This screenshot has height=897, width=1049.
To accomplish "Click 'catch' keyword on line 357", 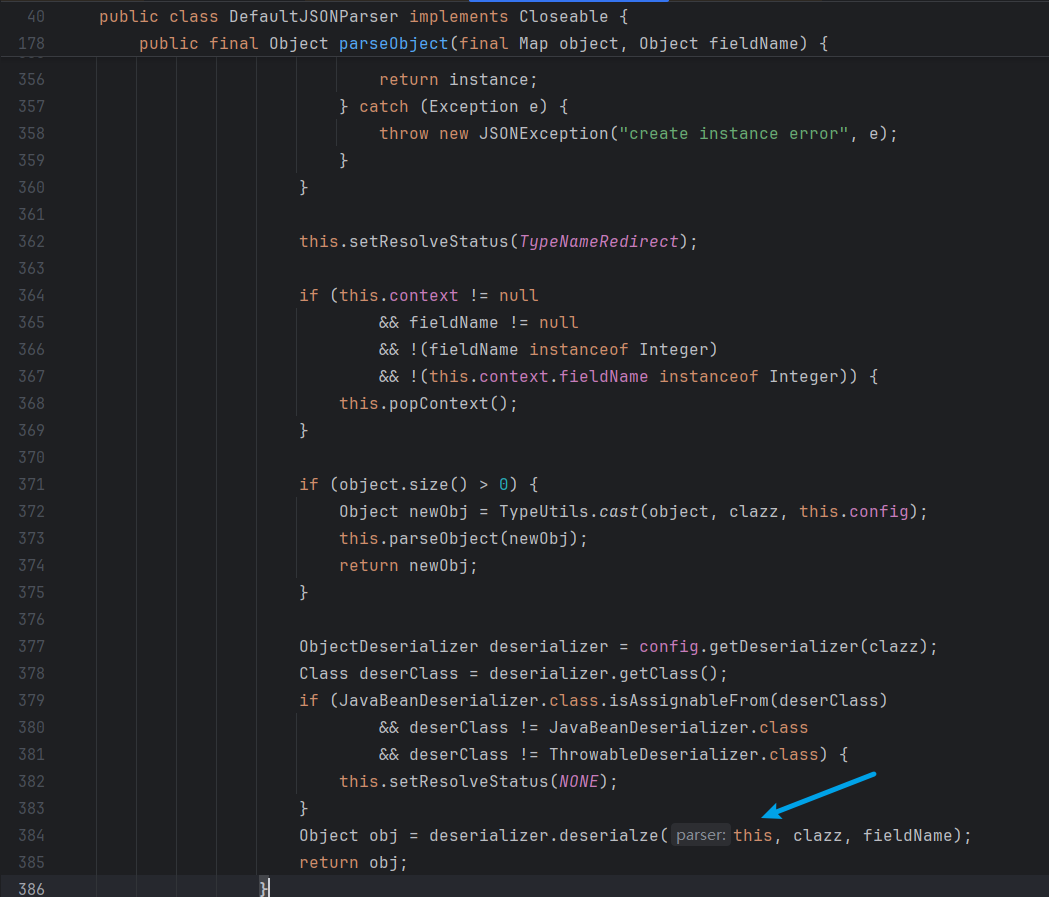I will pyautogui.click(x=383, y=106).
